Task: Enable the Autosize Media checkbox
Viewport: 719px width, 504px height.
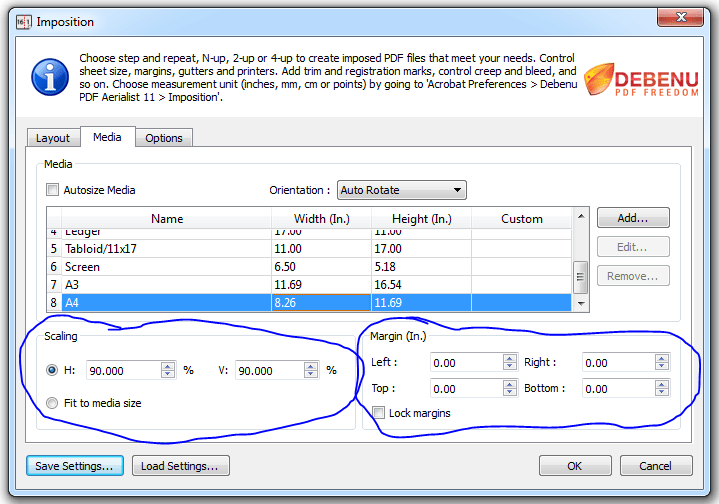Action: click(53, 190)
